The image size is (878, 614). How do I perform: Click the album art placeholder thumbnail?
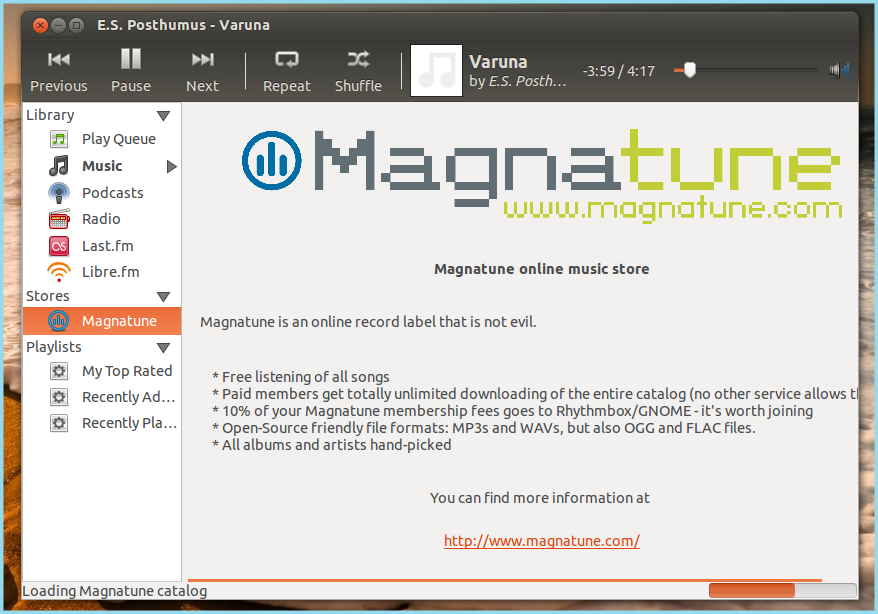[x=436, y=71]
